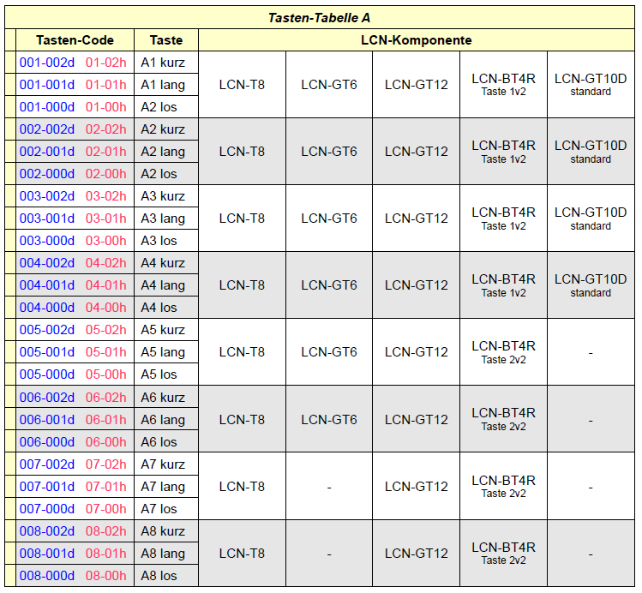Select the red hex code "02-01h"
Viewport: 642px width, 593px height.
pyautogui.click(x=106, y=152)
